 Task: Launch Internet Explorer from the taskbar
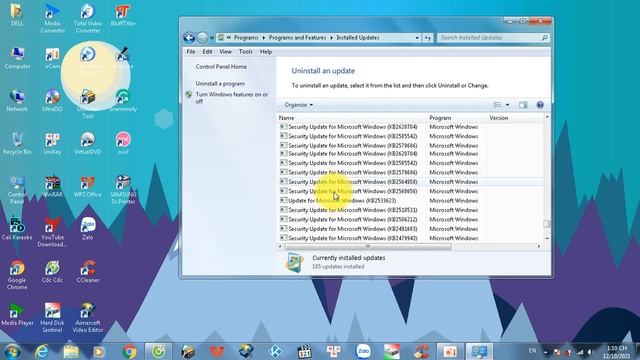[x=42, y=351]
